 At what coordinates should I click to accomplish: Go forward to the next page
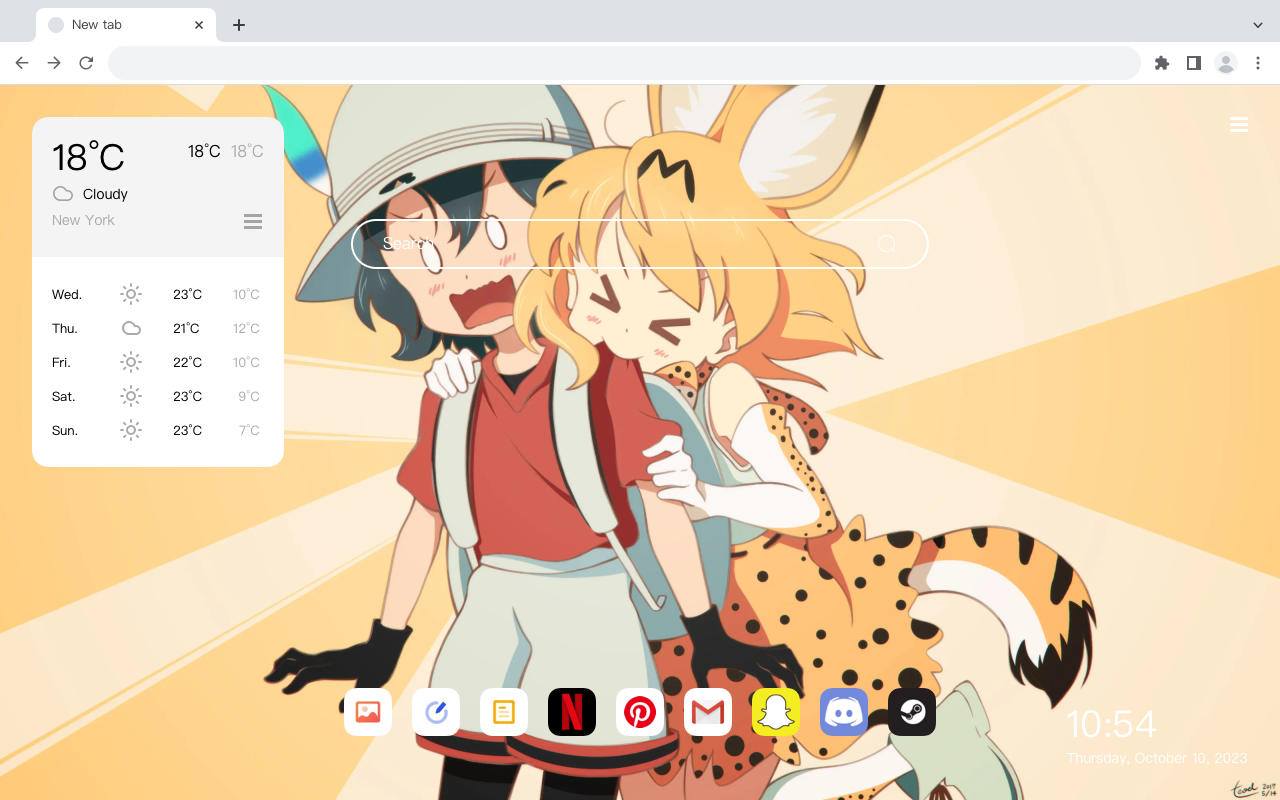point(54,63)
